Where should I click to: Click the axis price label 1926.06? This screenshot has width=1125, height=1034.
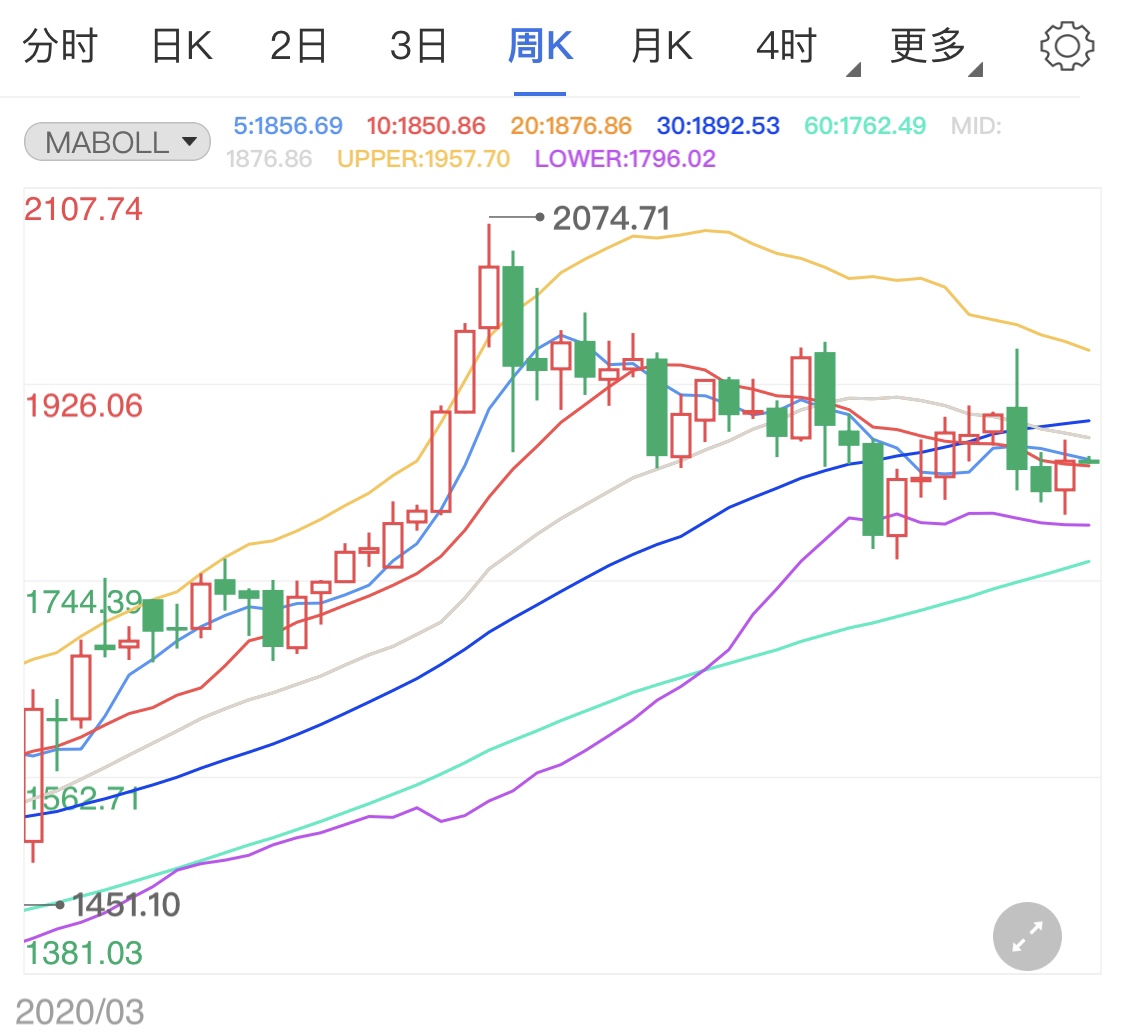point(84,405)
